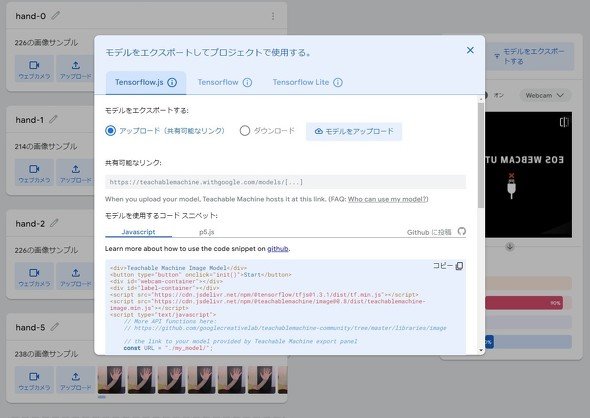Image resolution: width=590 pixels, height=418 pixels.
Task: Click the アップロード button for hand-0
Action: point(76,68)
